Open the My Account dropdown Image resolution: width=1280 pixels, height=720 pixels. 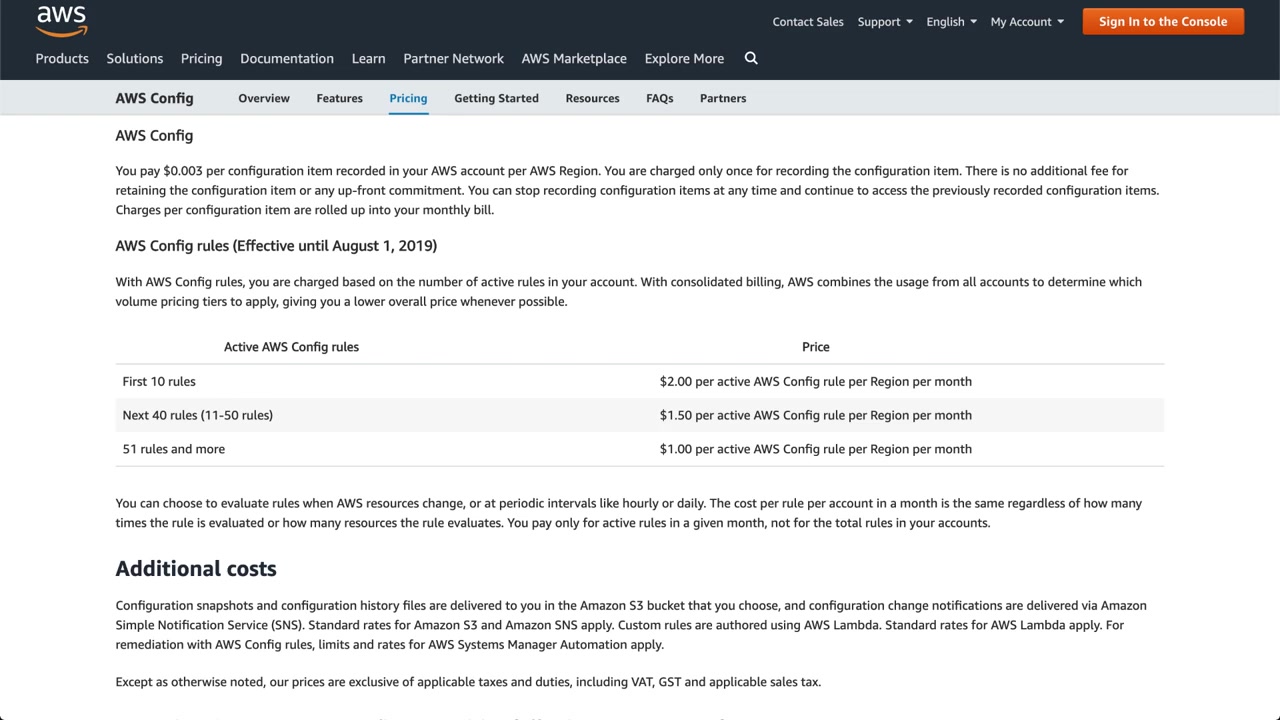(x=1027, y=22)
